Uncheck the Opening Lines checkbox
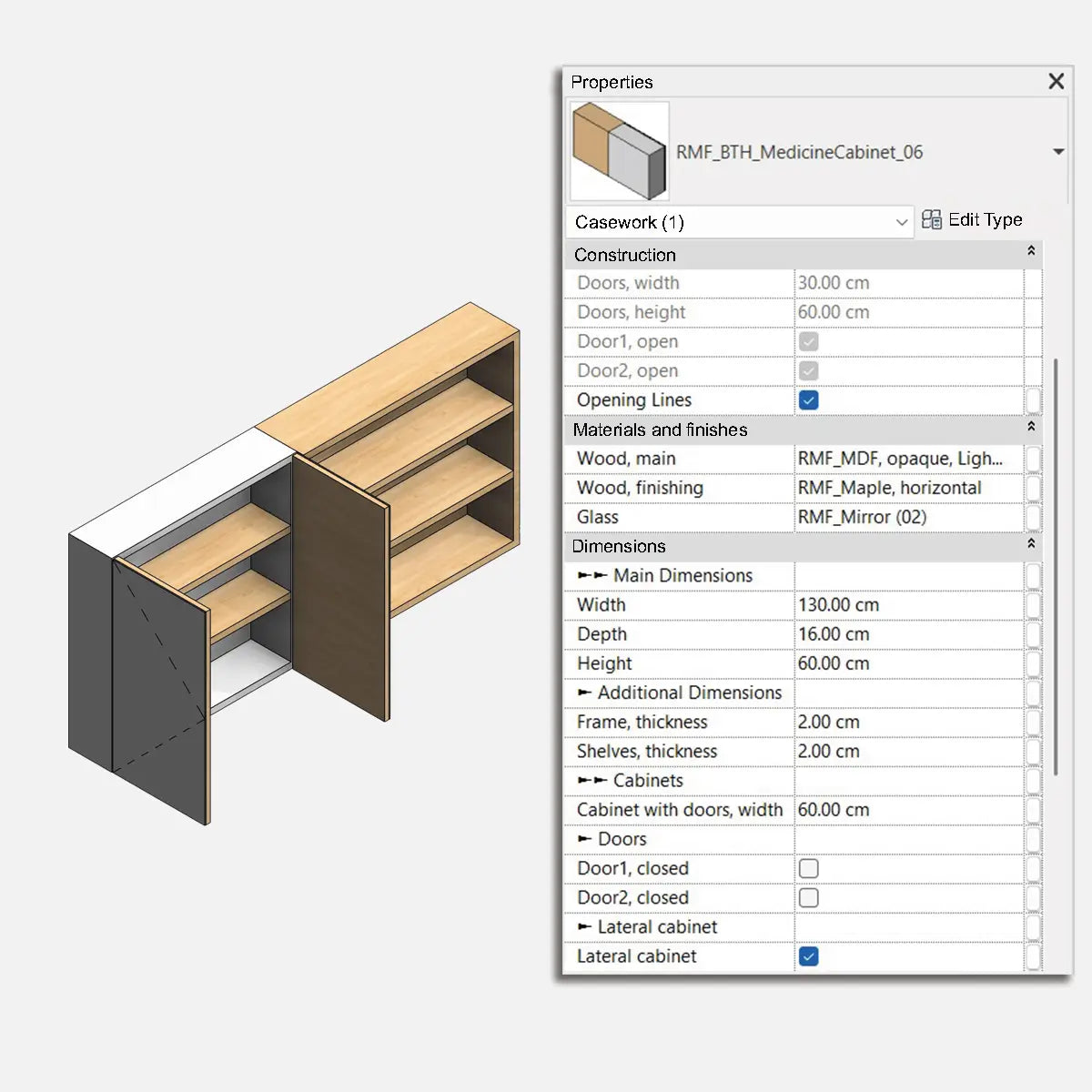This screenshot has width=1092, height=1092. click(808, 399)
